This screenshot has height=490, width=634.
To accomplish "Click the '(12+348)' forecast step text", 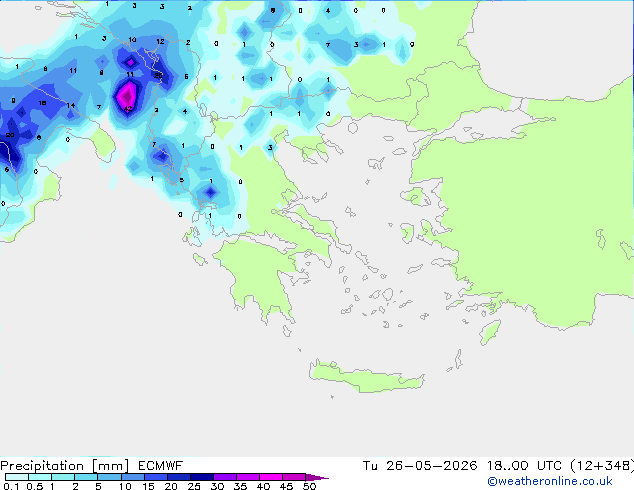I will click(602, 466).
